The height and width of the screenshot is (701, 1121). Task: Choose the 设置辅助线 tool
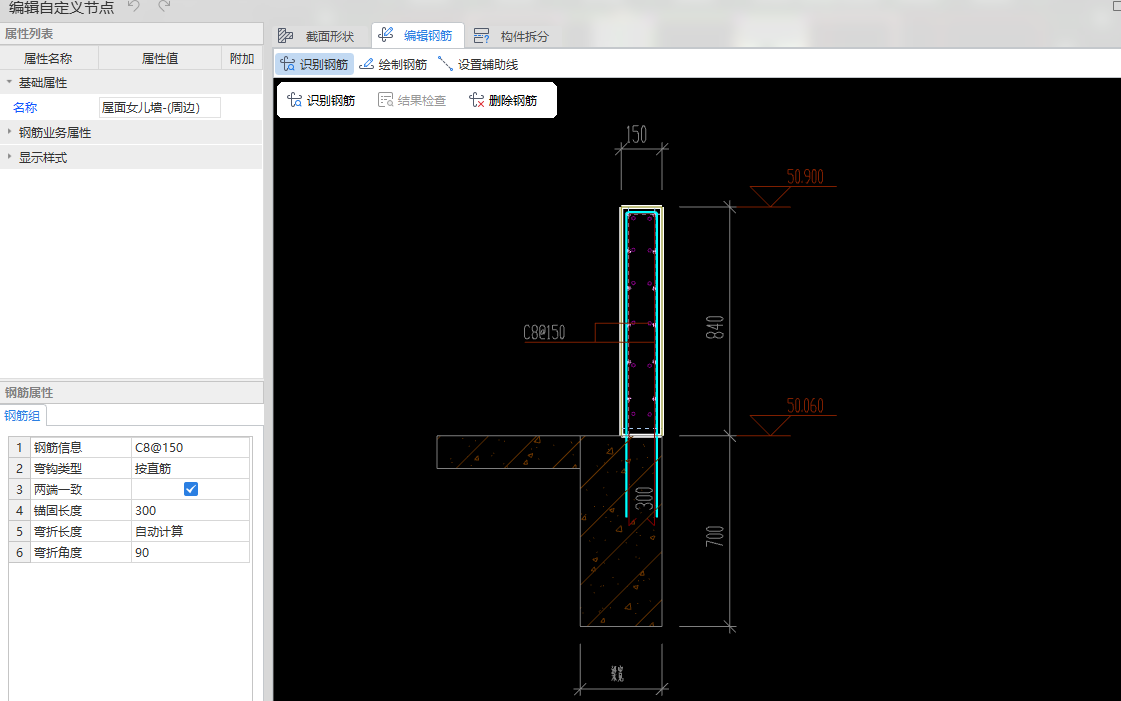(478, 64)
